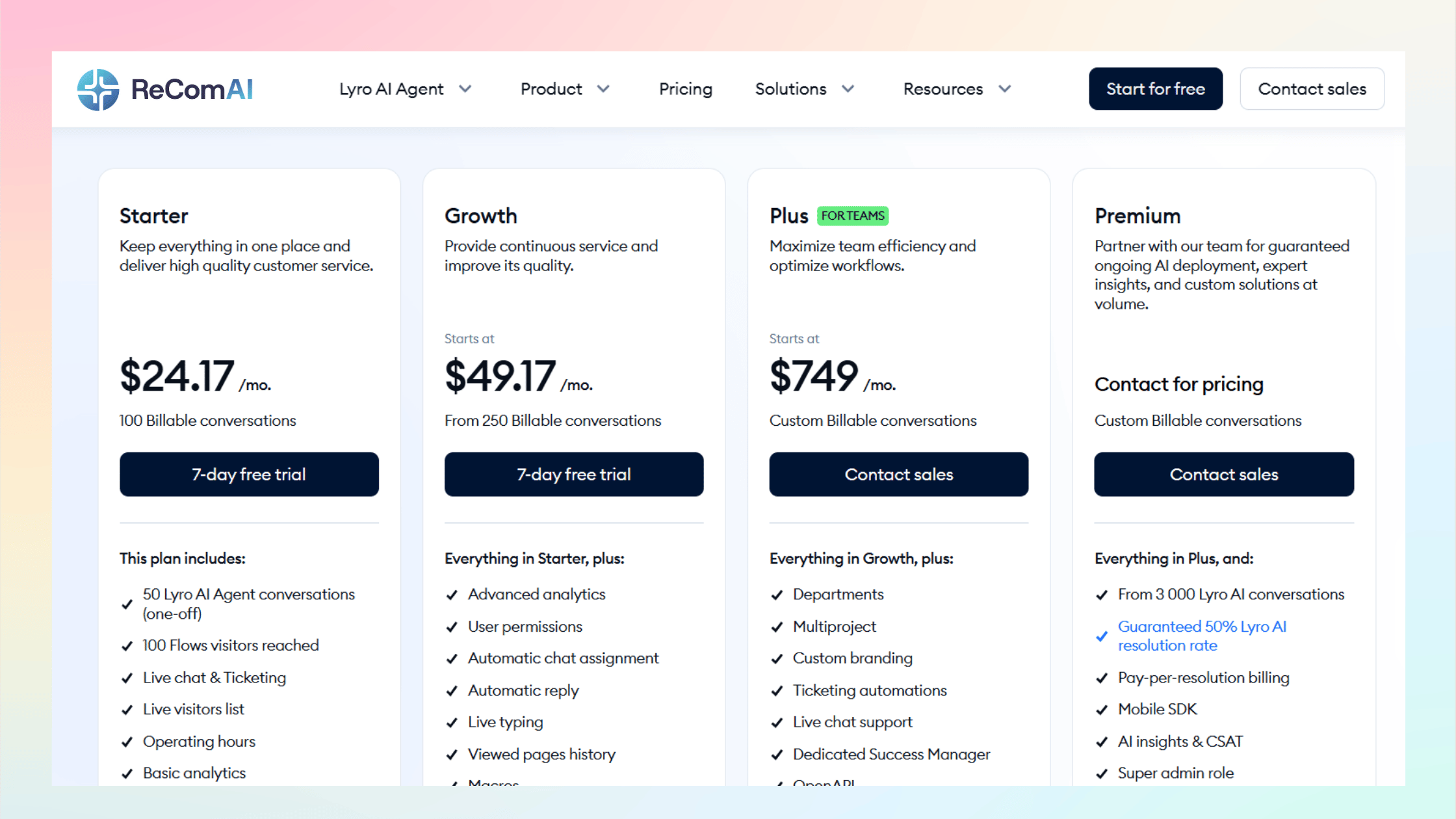This screenshot has height=819, width=1456.
Task: Click 'Everything in Plus, and:' heading
Action: [x=1174, y=558]
